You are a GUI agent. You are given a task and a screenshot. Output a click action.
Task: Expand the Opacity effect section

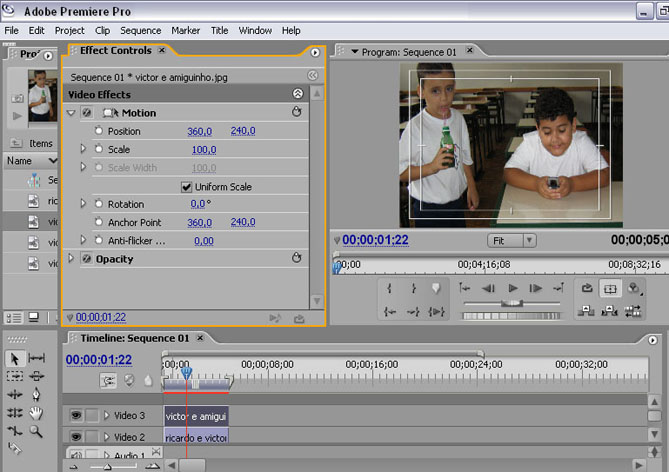pos(71,259)
